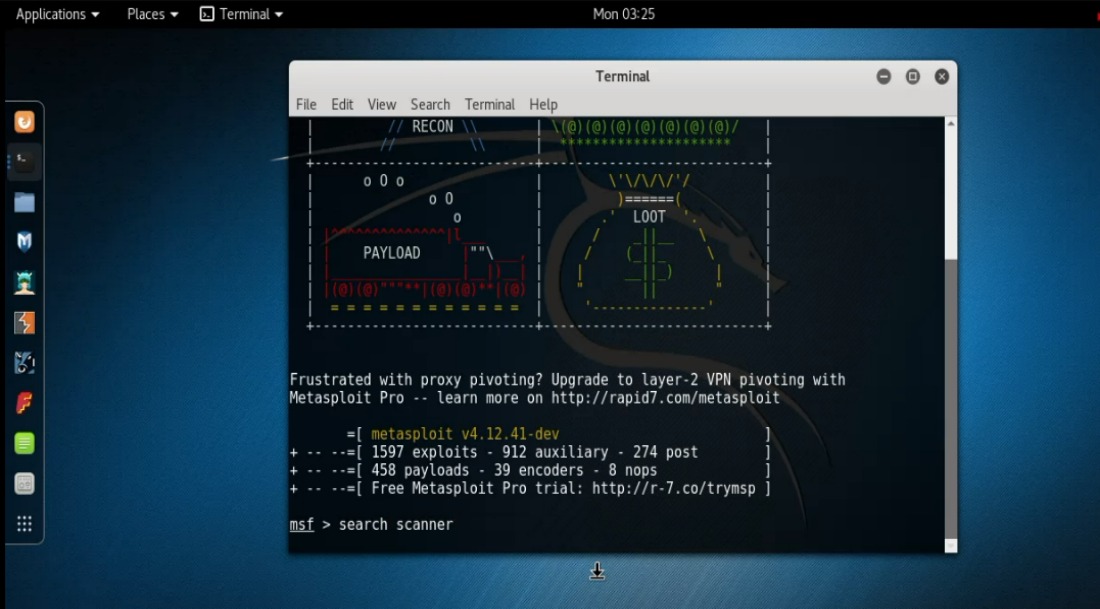Launch Firefox from the dock

tap(25, 122)
